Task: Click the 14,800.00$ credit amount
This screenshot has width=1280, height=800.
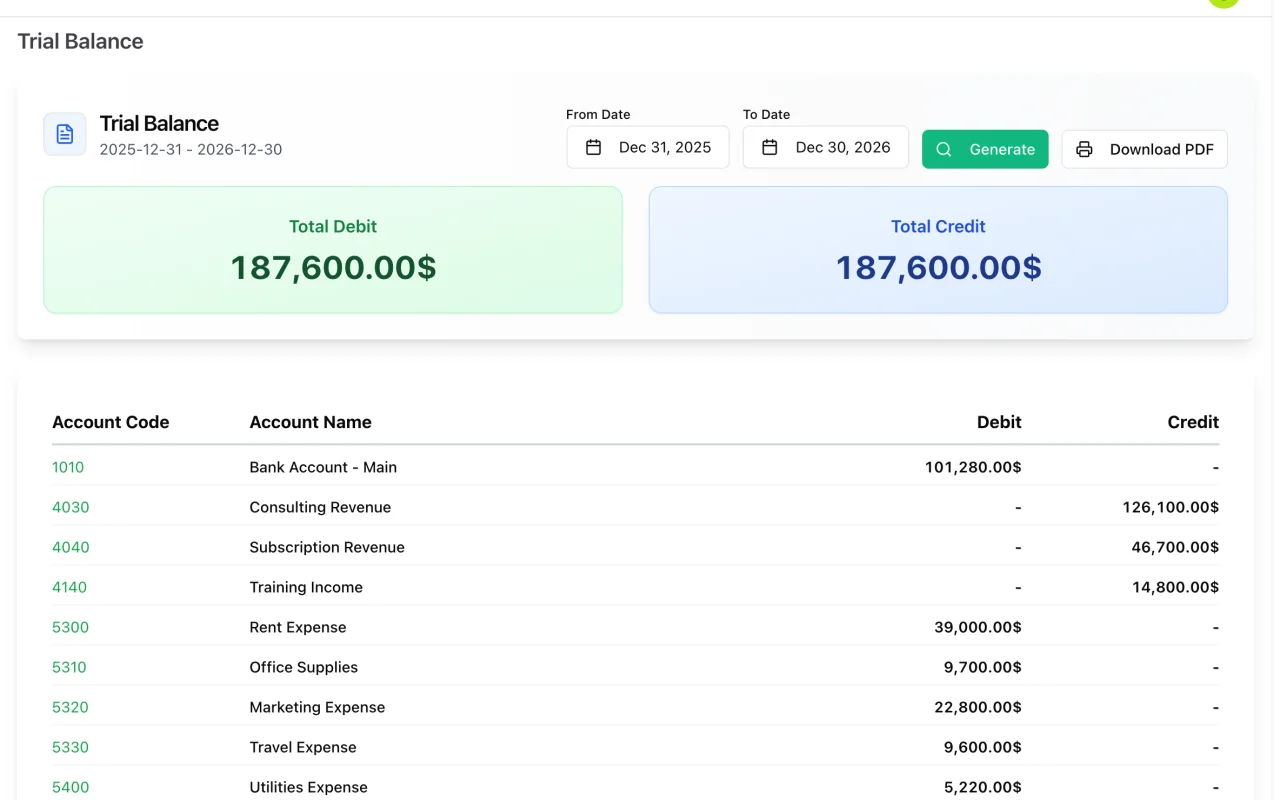Action: [1176, 587]
